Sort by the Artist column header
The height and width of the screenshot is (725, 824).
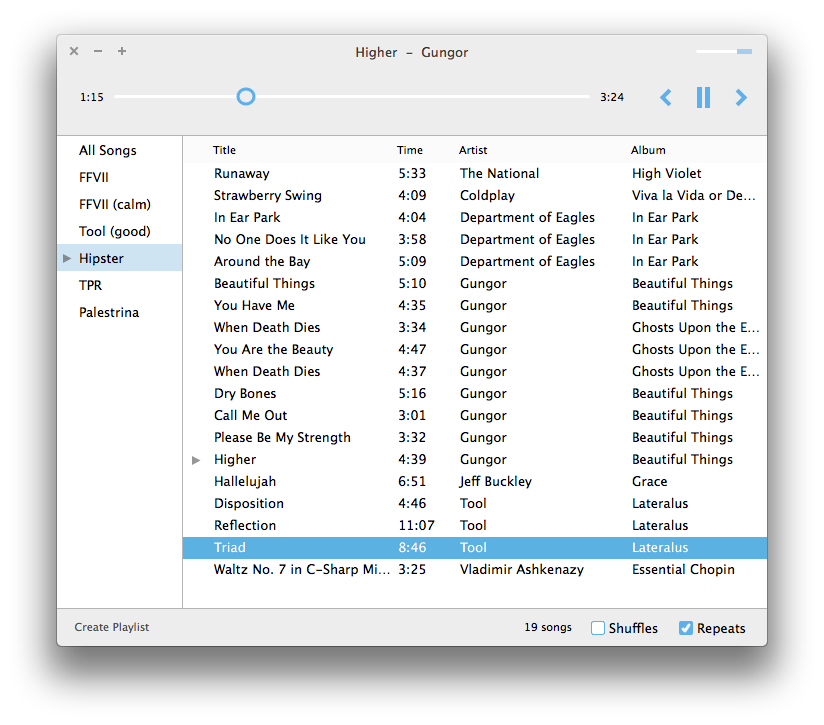(x=473, y=150)
